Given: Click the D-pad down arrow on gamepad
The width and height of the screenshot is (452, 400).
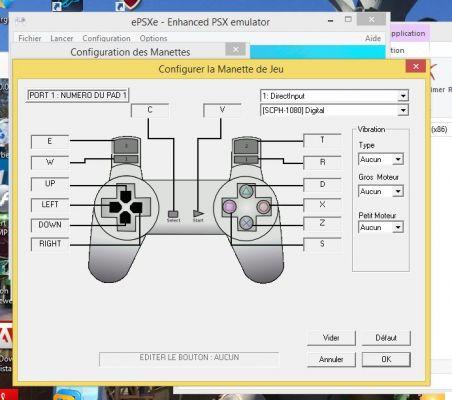Looking at the screenshot, I should click(125, 218).
